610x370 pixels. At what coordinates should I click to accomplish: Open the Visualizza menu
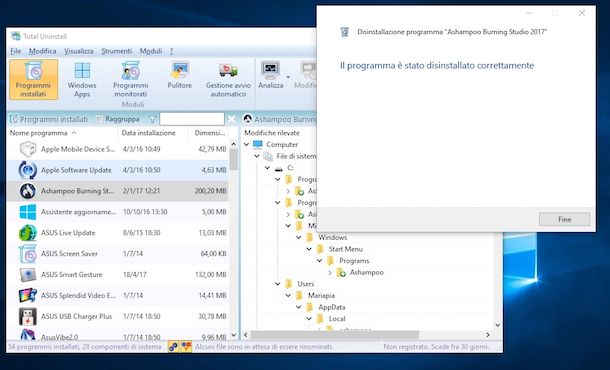coord(79,51)
